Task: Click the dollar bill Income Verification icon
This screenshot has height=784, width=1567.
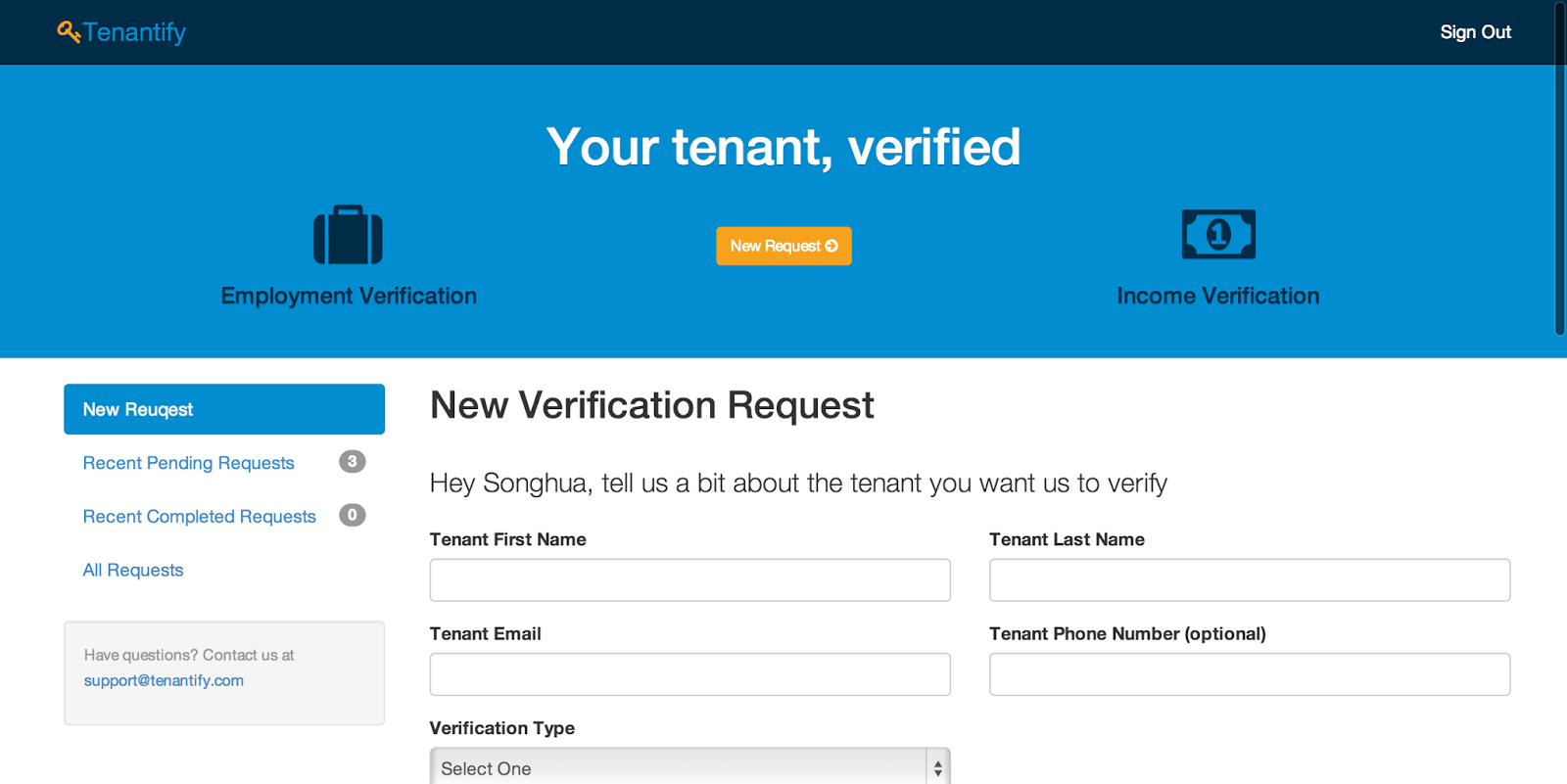Action: [1218, 235]
